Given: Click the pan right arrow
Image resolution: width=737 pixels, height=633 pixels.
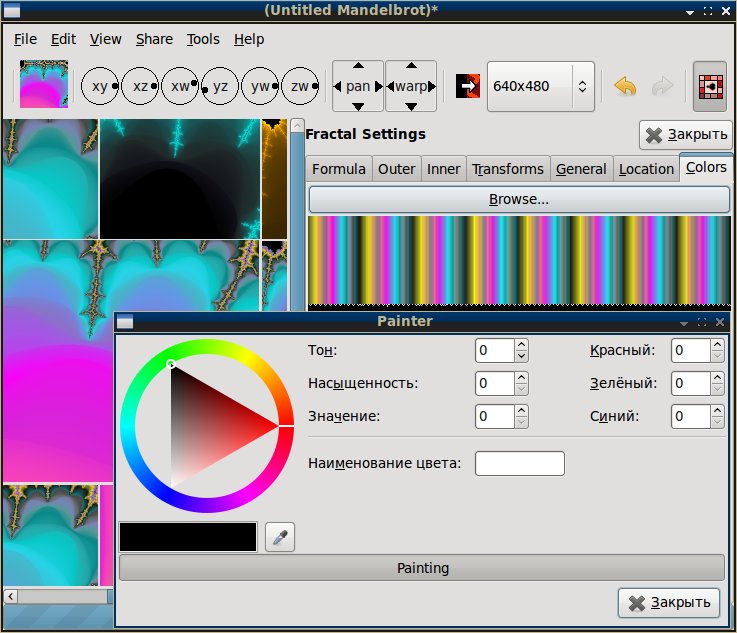Looking at the screenshot, I should [x=378, y=86].
